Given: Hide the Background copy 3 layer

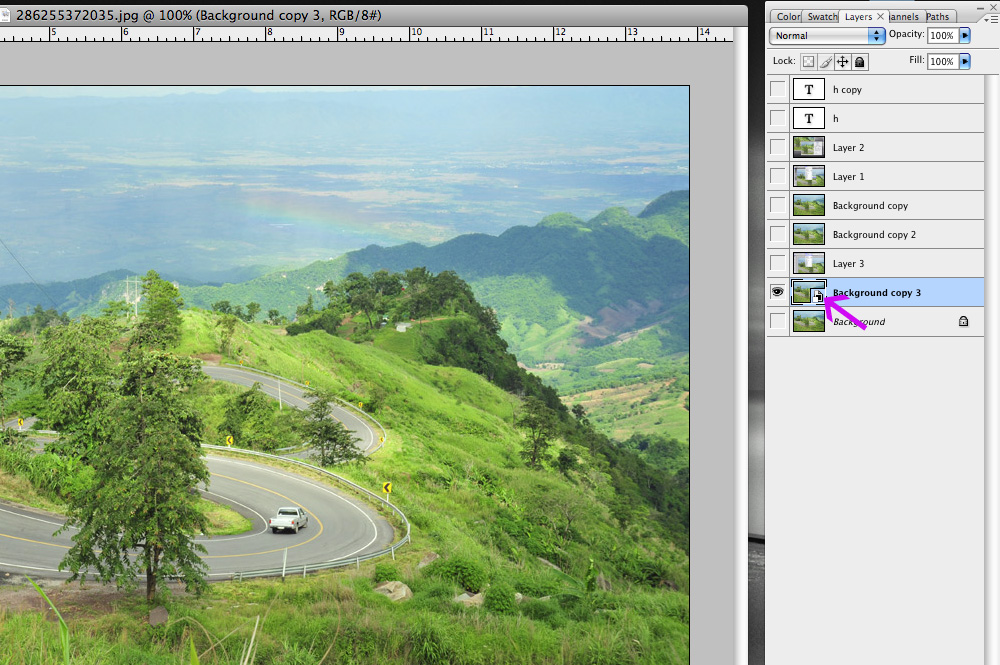Looking at the screenshot, I should [777, 292].
